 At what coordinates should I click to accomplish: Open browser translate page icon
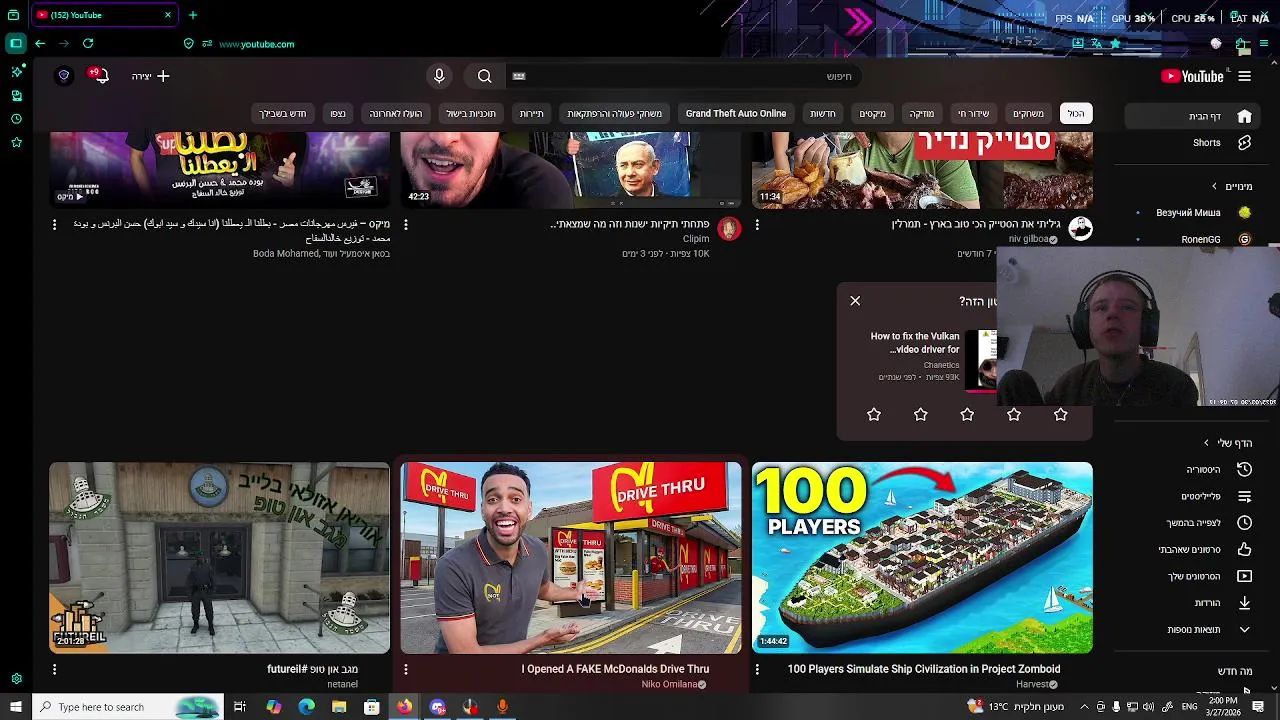[x=1096, y=44]
